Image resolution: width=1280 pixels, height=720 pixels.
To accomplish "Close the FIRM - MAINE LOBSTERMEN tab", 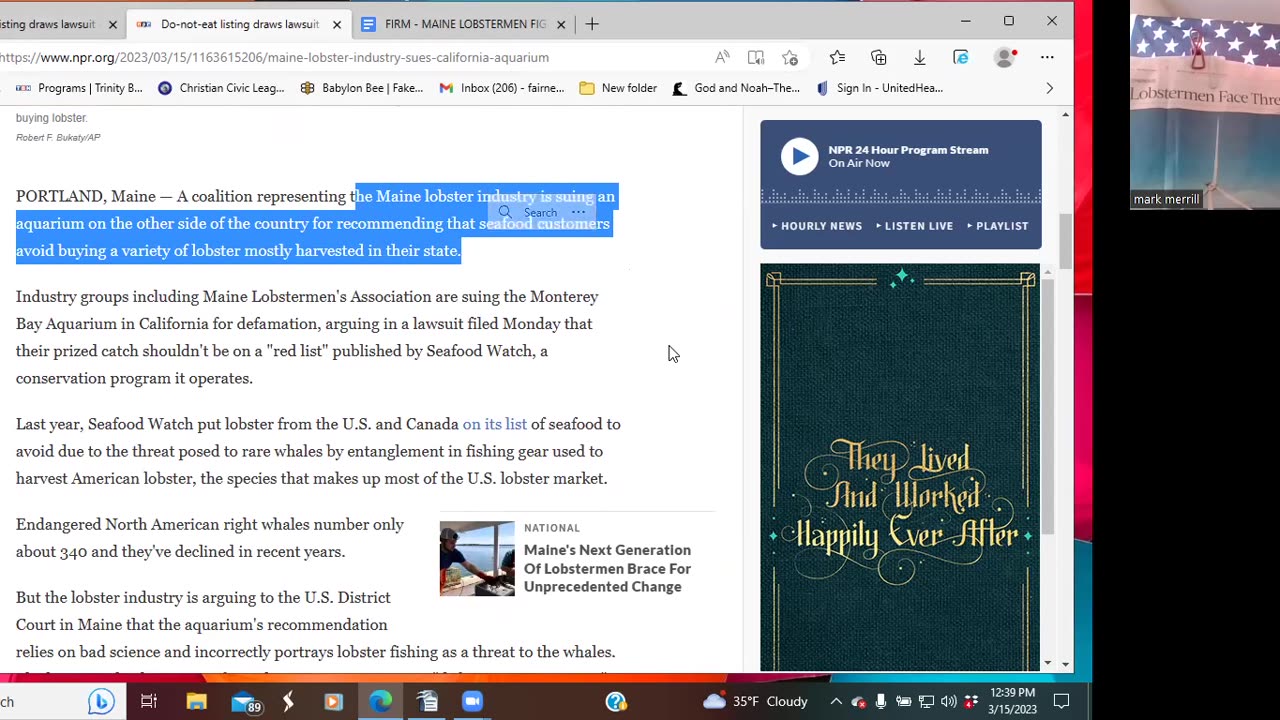I will [x=561, y=24].
